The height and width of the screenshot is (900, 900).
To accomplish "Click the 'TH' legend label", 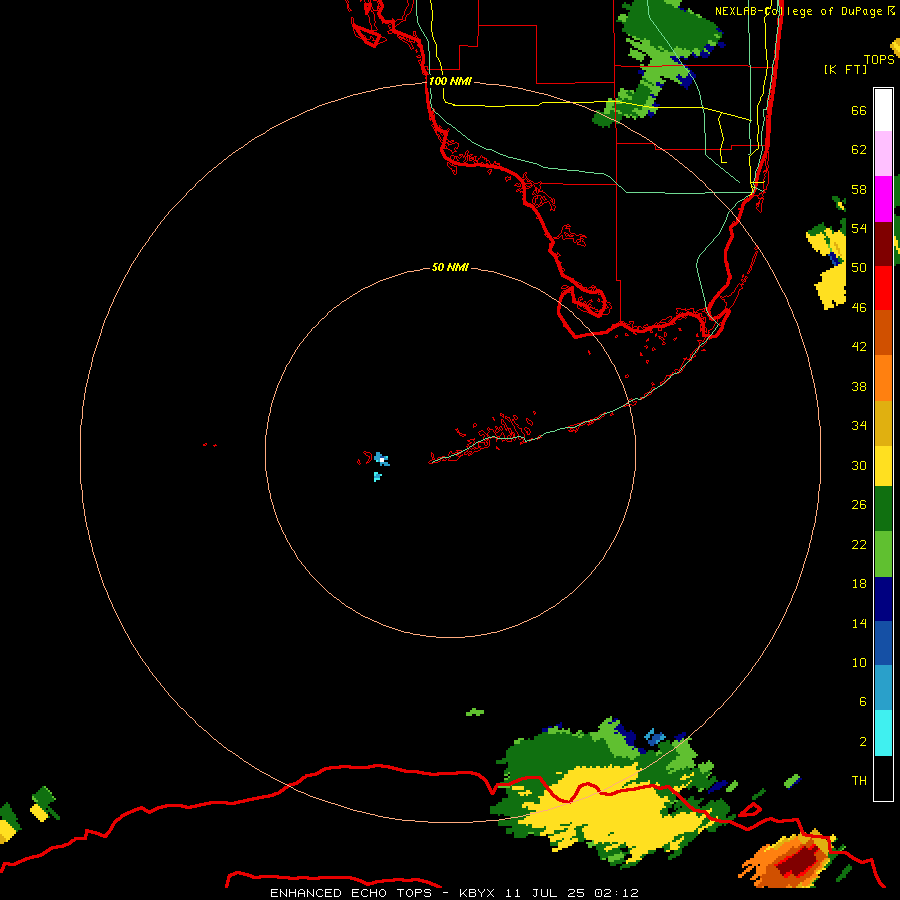I will click(x=859, y=780).
